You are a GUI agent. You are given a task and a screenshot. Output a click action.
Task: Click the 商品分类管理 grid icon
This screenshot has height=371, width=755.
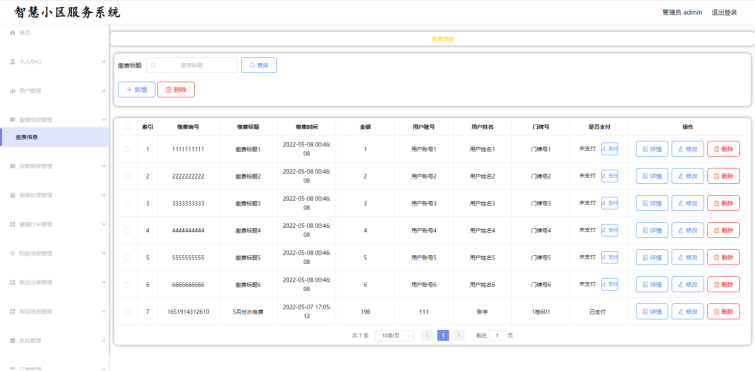[x=13, y=282]
